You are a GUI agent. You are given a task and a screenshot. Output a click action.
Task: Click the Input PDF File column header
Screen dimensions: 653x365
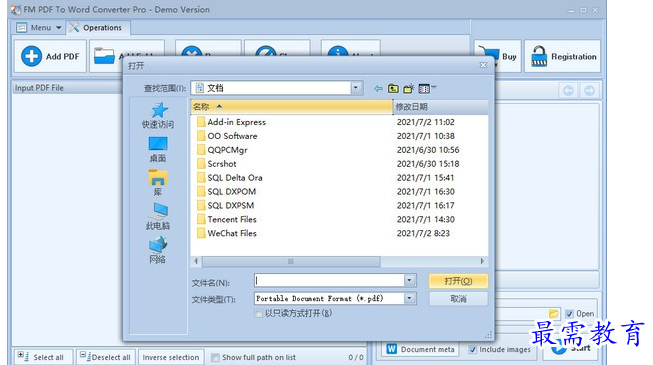point(67,88)
